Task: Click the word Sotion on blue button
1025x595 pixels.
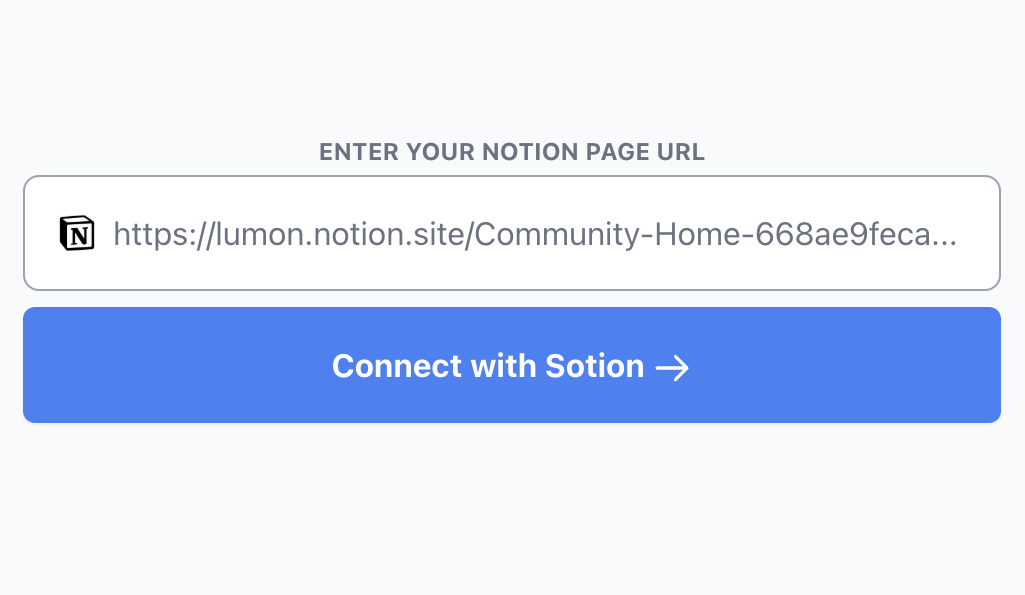Action: (594, 366)
